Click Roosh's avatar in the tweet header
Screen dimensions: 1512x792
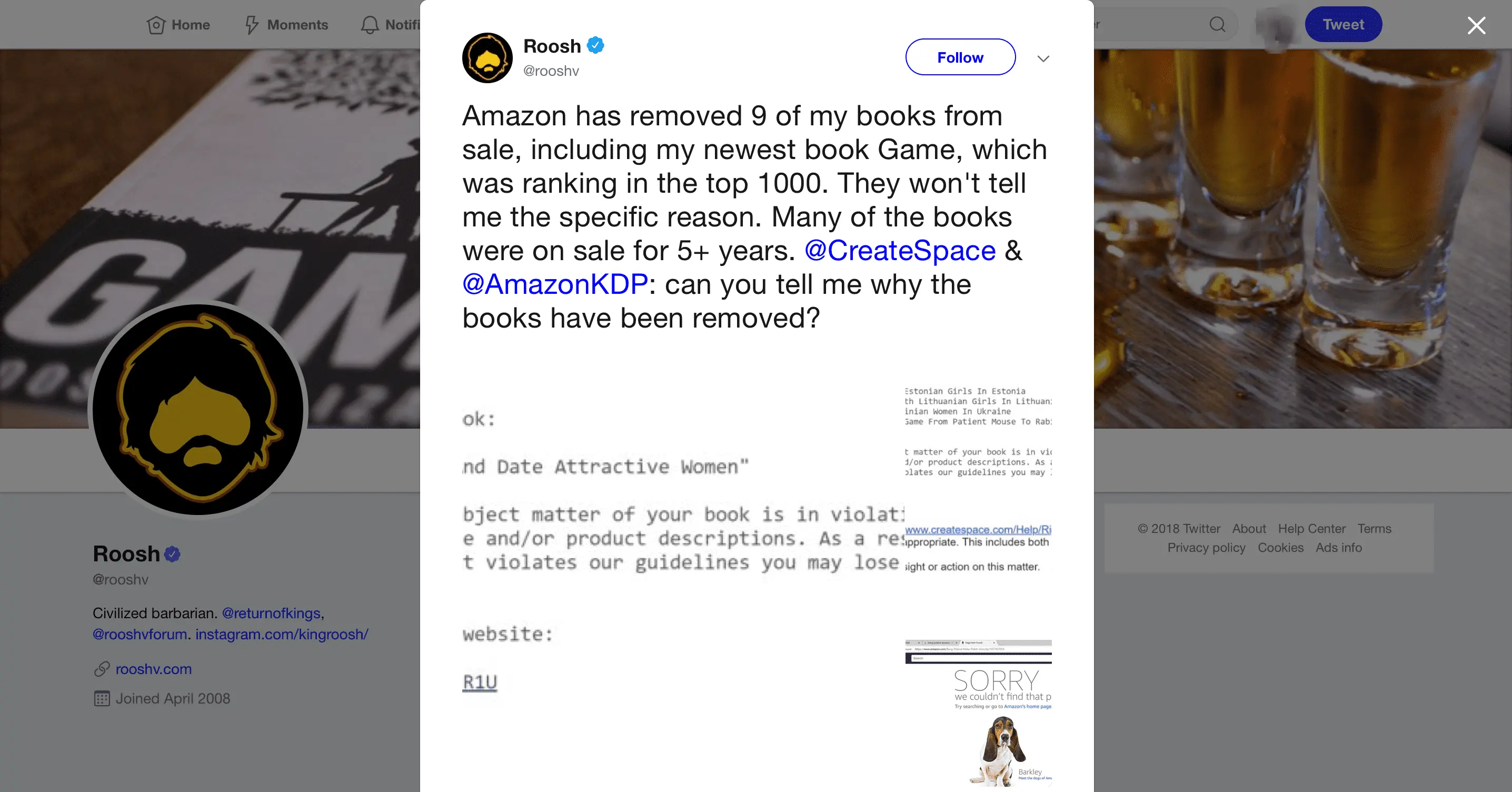[x=487, y=57]
